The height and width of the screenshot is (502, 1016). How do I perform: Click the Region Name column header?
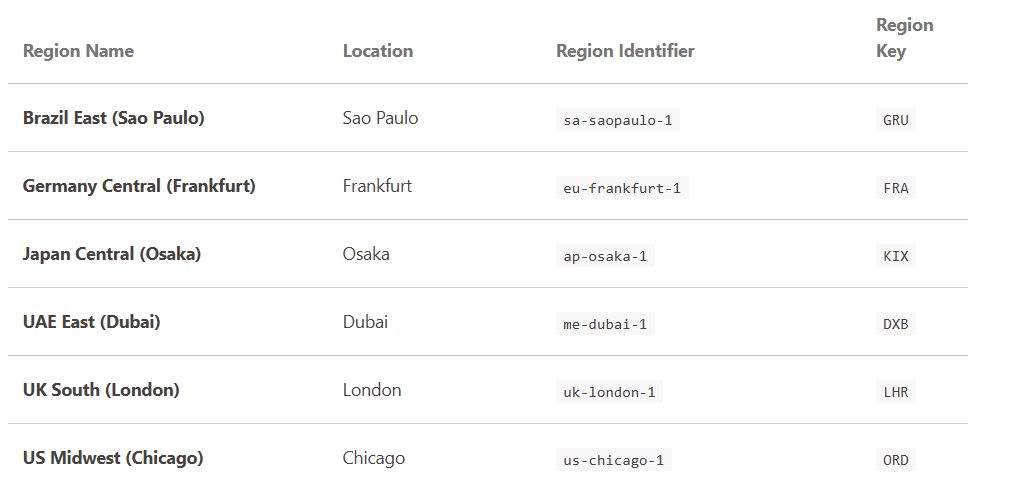78,51
